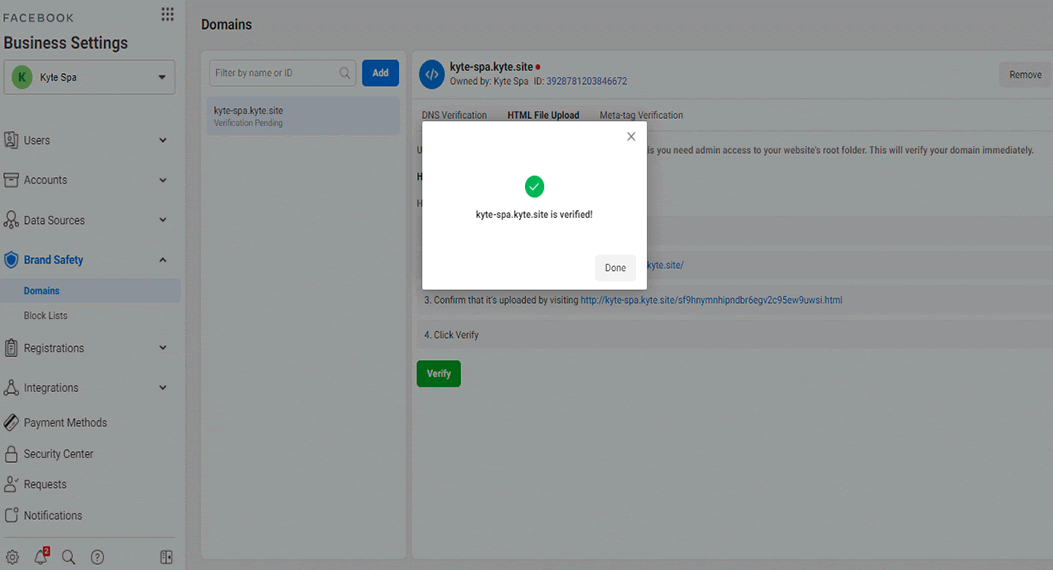The image size is (1053, 570).
Task: Click the Remove button
Action: pyautogui.click(x=1025, y=75)
